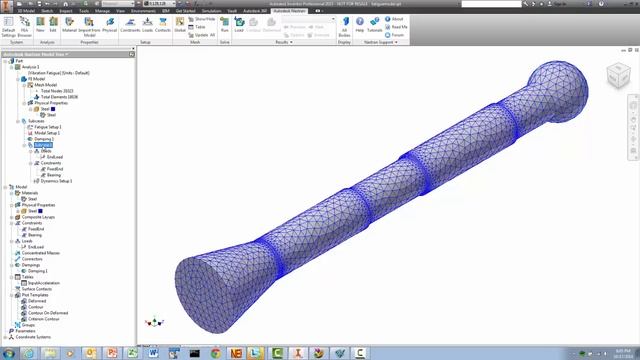The height and width of the screenshot is (360, 640).
Task: Open the Nastran Forum link
Action: pos(394,35)
